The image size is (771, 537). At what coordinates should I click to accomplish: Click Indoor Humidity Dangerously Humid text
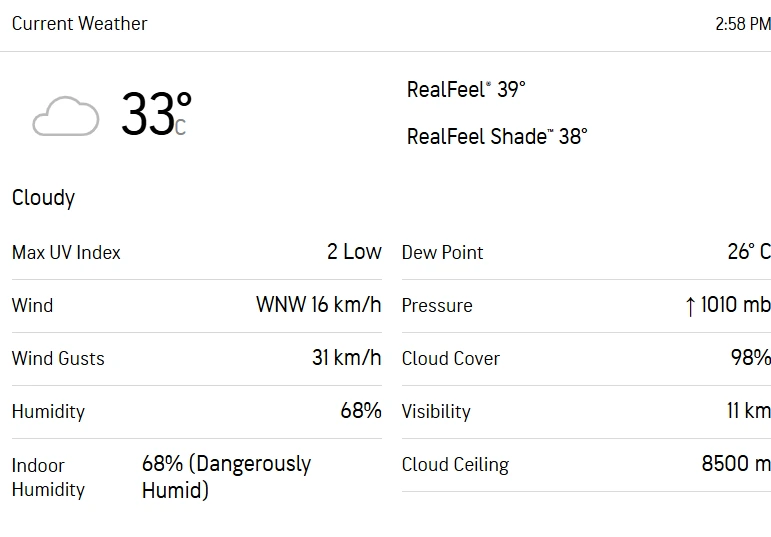tap(226, 477)
